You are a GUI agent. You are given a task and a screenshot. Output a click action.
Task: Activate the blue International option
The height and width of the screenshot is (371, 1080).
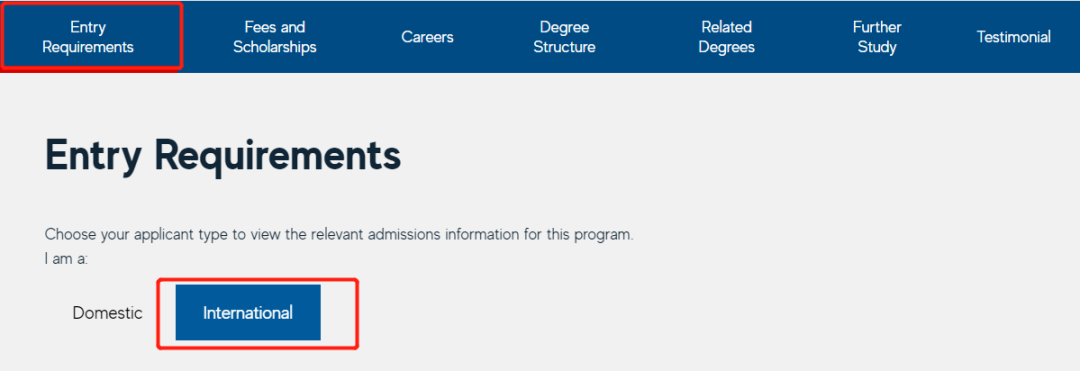(x=248, y=312)
